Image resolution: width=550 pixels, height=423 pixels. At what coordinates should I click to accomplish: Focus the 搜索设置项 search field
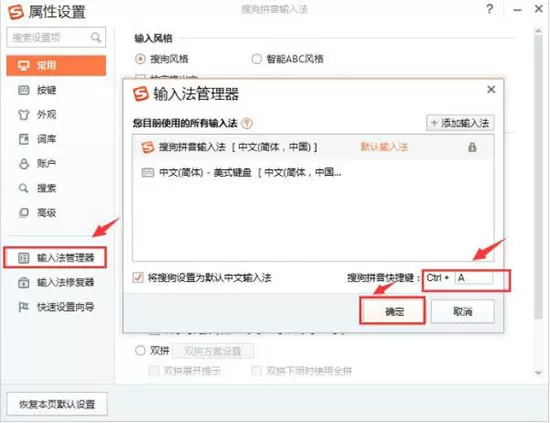56,37
